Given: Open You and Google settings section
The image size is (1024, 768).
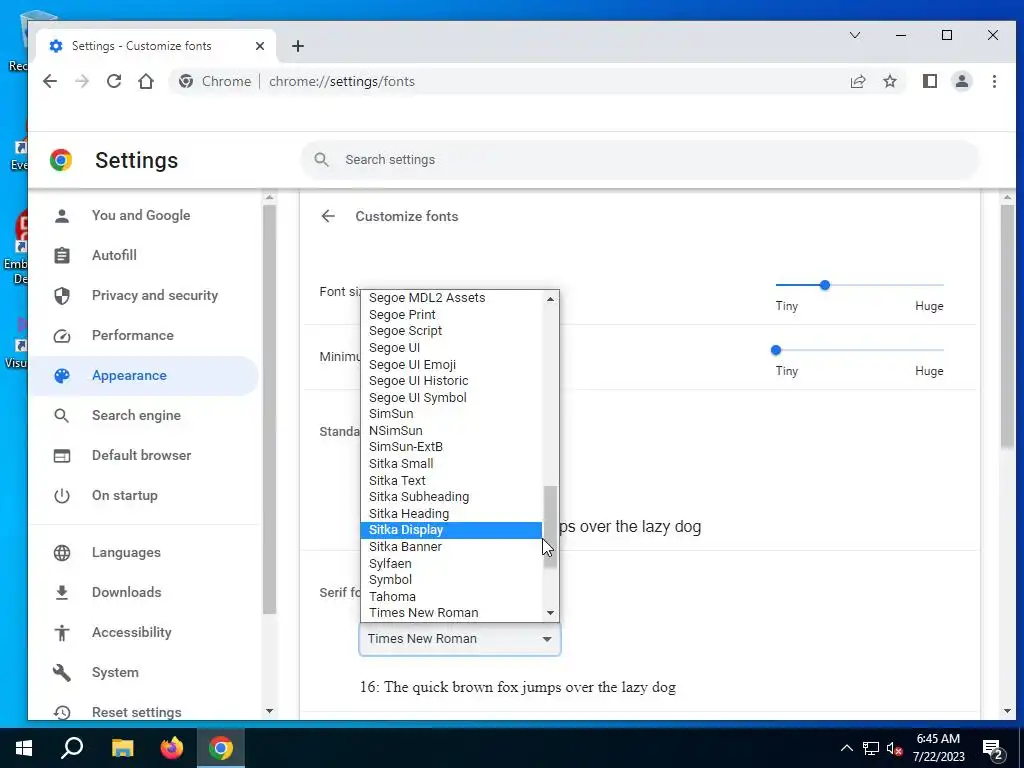Looking at the screenshot, I should [x=141, y=216].
